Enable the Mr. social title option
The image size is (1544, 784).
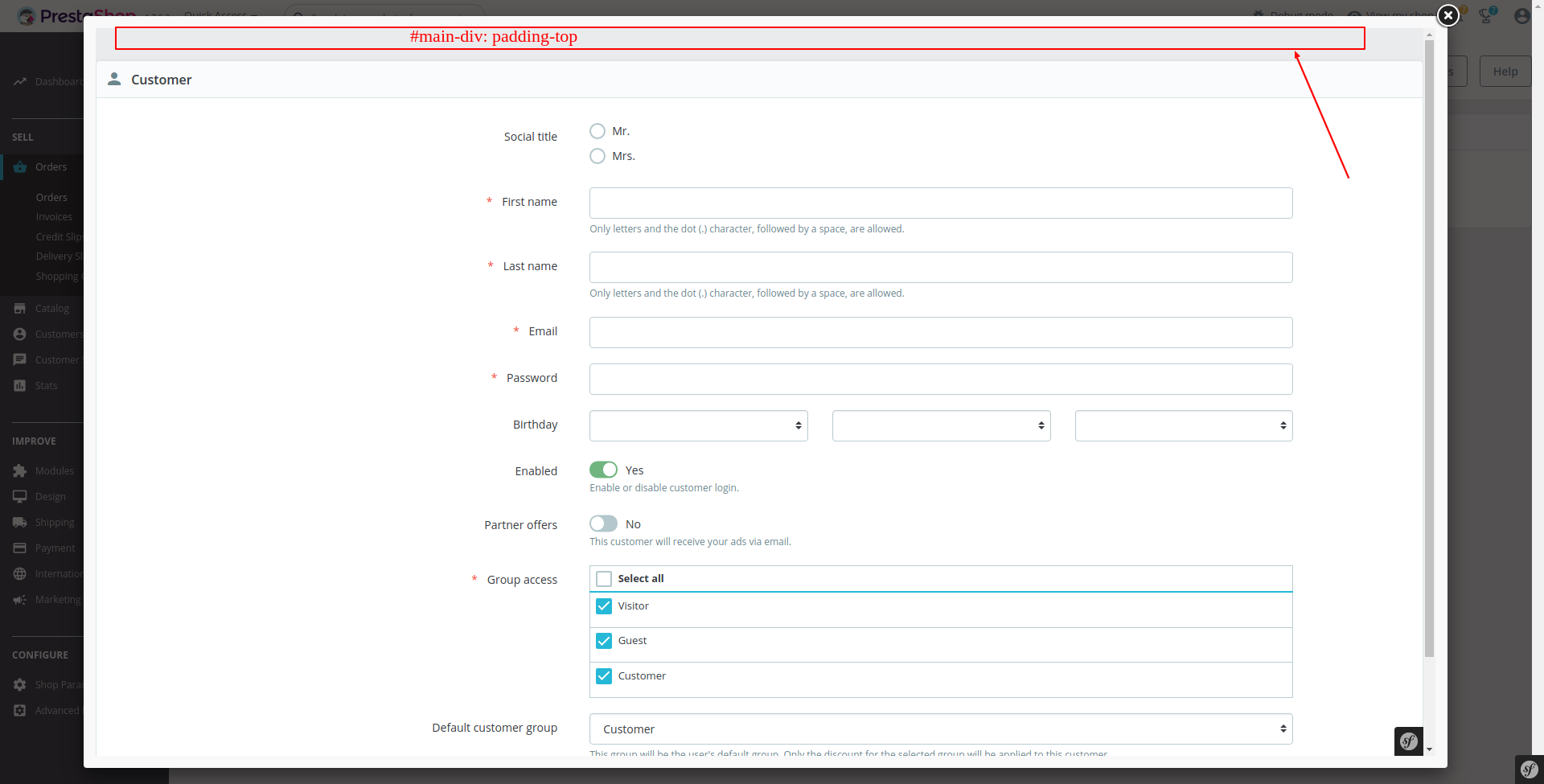pos(597,130)
